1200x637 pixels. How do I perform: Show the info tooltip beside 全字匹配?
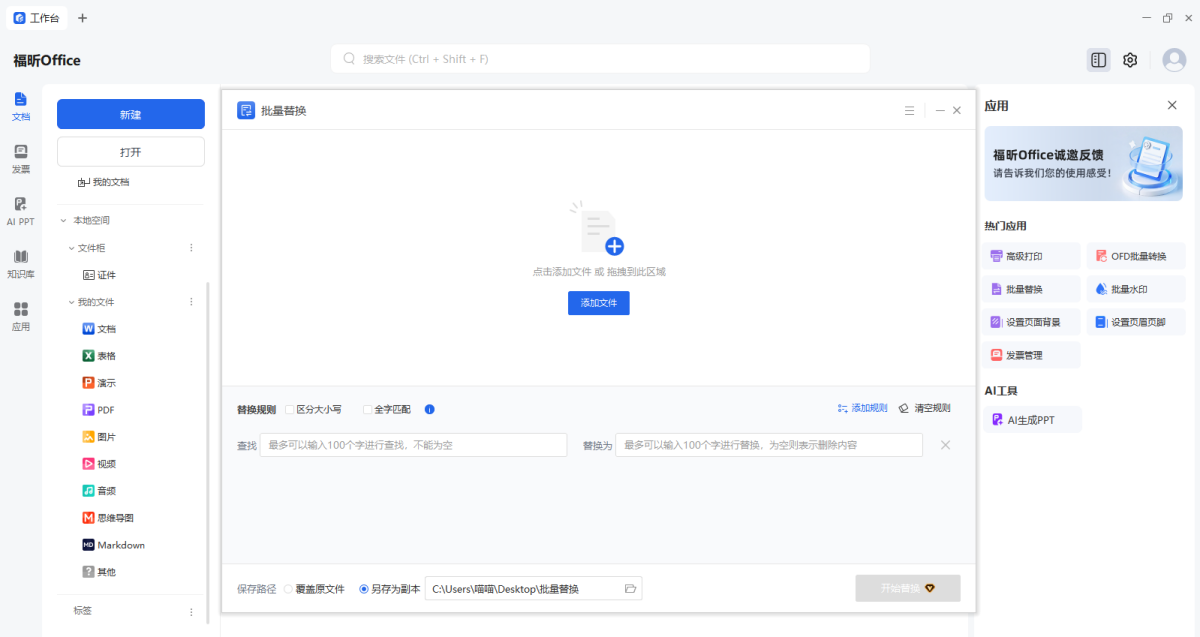pyautogui.click(x=429, y=409)
